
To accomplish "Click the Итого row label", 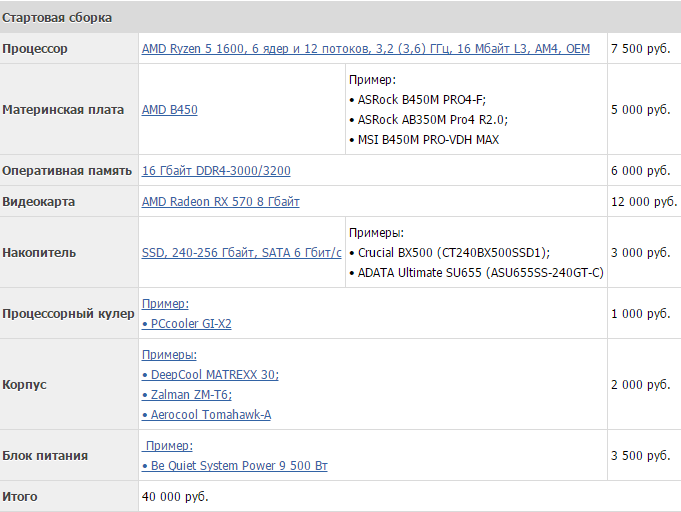I will tap(20, 496).
